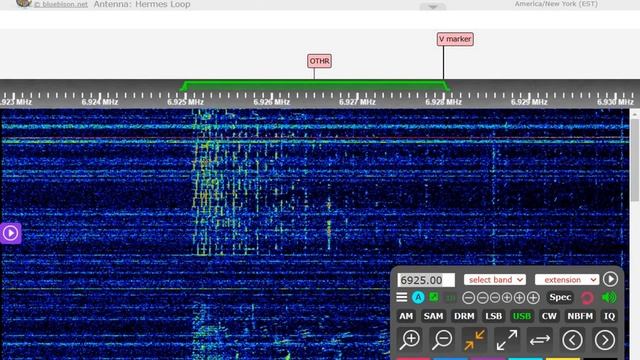The width and height of the screenshot is (640, 360).
Task: Click the smallest frequency step-down minus icon
Action: pyautogui.click(x=495, y=298)
